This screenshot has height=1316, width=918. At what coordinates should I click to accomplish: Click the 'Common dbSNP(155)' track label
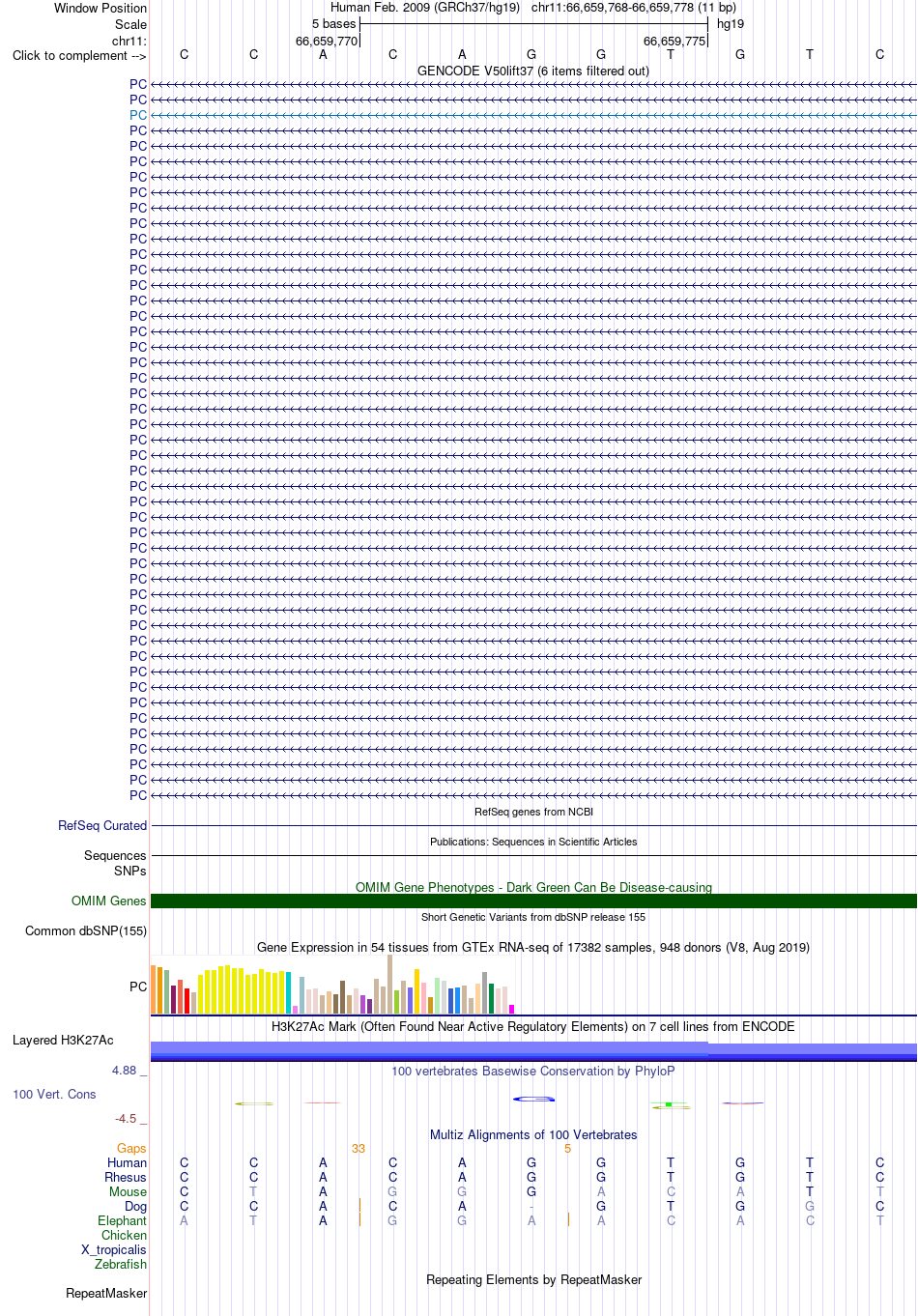pyautogui.click(x=86, y=930)
